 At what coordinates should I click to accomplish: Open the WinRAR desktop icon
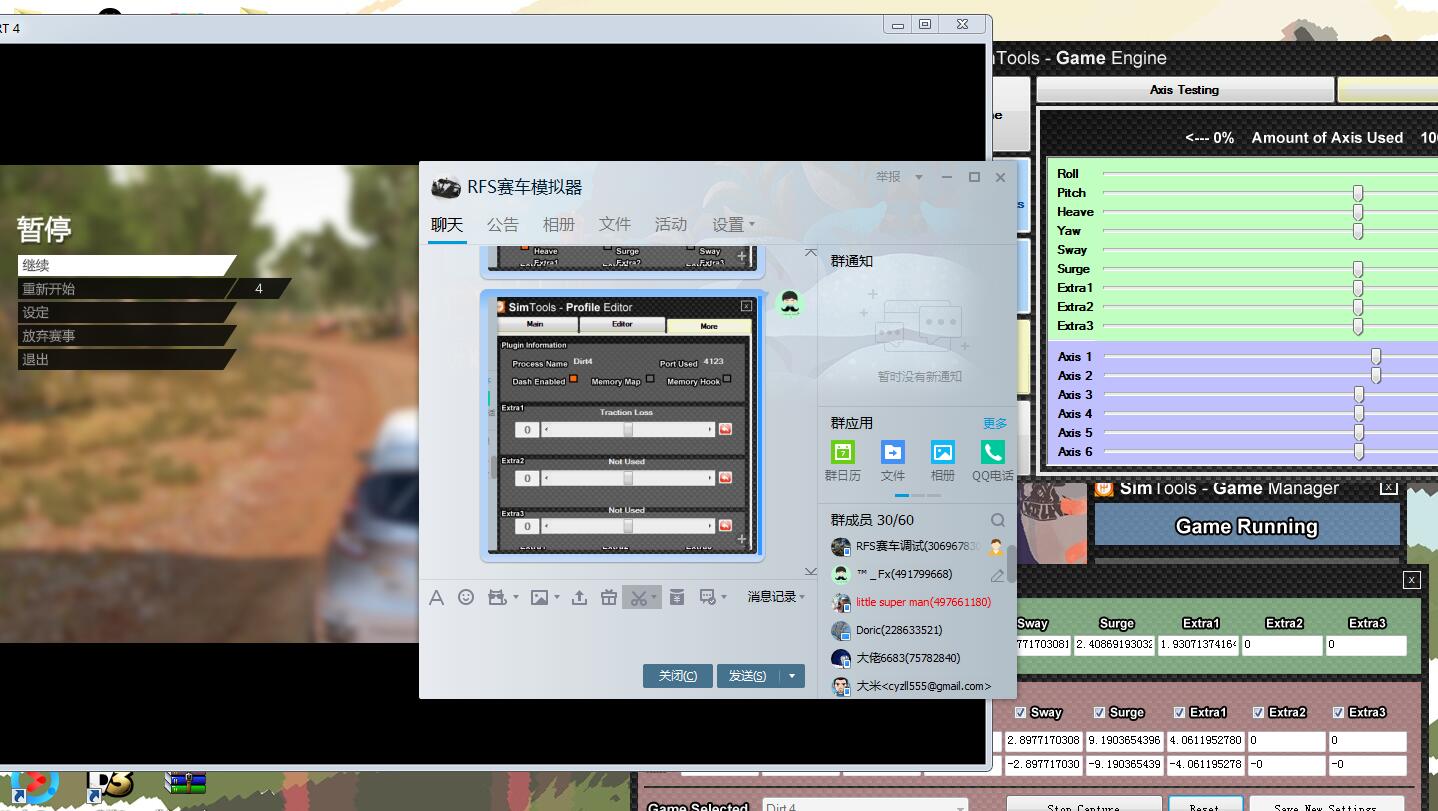pos(187,783)
